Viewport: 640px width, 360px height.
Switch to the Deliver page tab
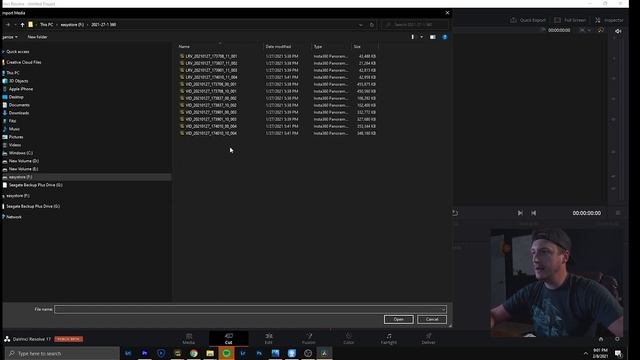[x=428, y=338]
